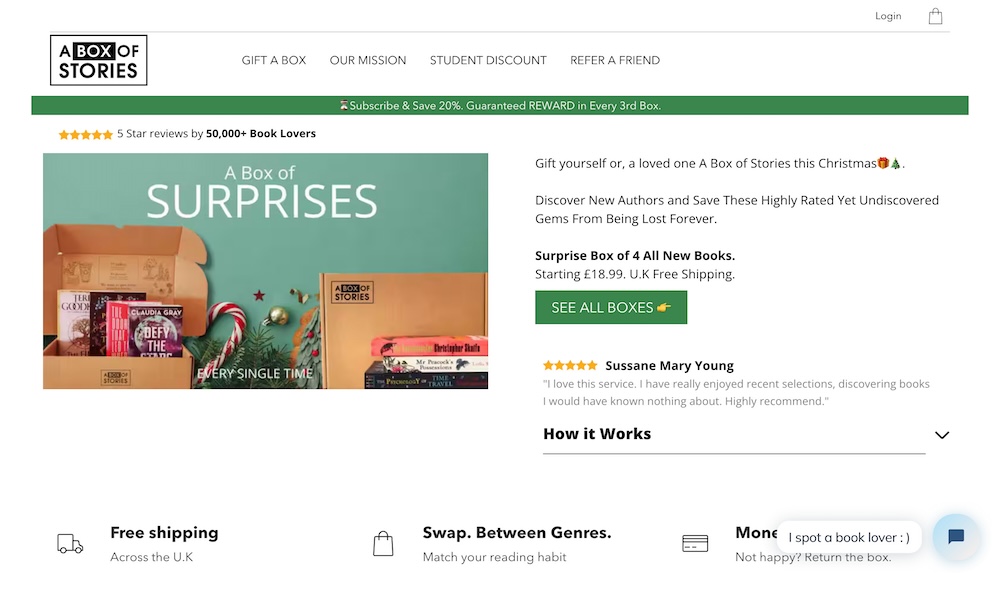
Task: Click the money-back card icon
Action: click(x=695, y=544)
